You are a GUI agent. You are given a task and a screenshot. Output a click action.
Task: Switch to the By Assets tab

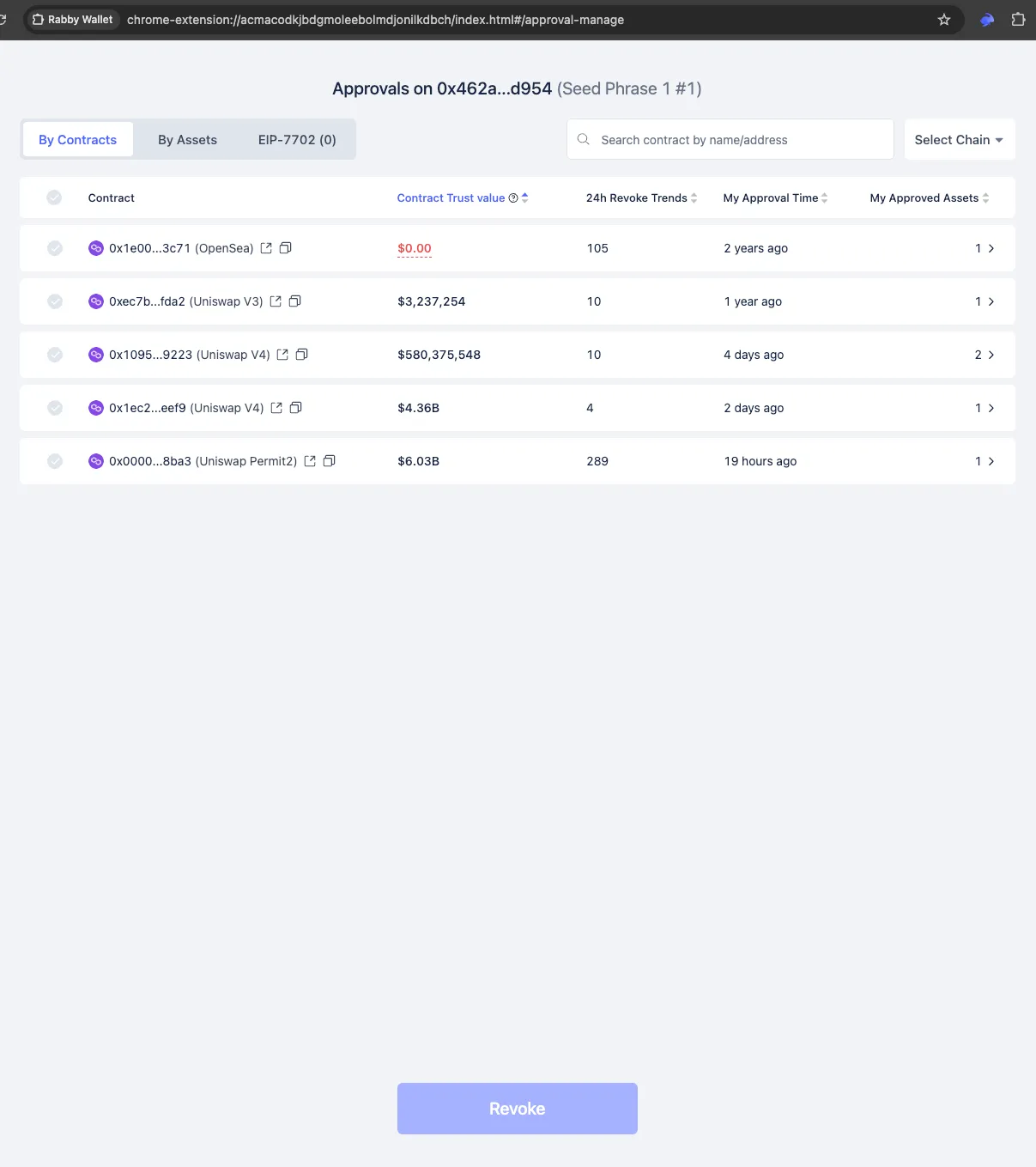[x=187, y=139]
